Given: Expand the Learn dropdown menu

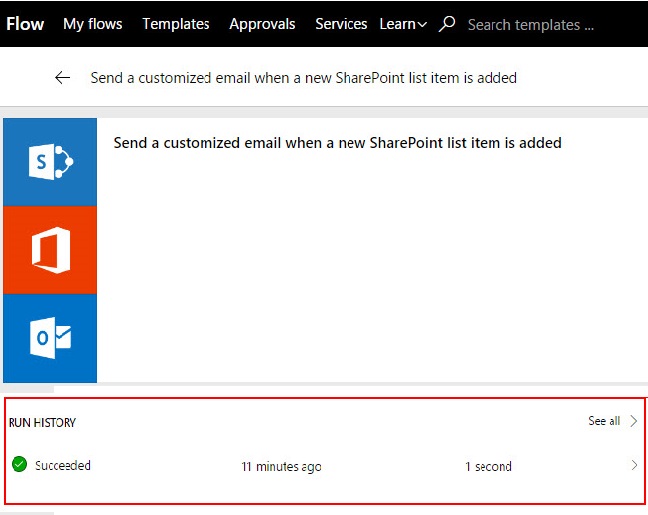Looking at the screenshot, I should pyautogui.click(x=403, y=24).
